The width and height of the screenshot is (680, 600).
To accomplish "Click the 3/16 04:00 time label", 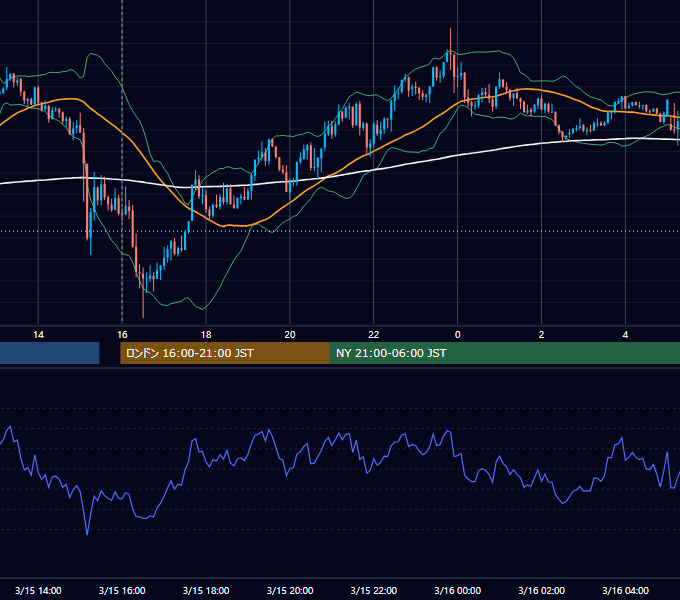I will pos(625,590).
